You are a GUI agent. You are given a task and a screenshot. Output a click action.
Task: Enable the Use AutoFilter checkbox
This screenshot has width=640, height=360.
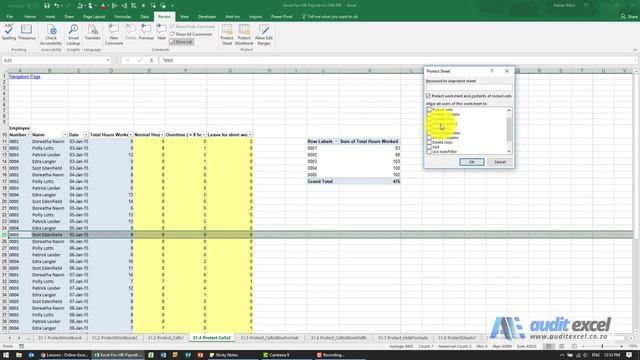(x=429, y=152)
